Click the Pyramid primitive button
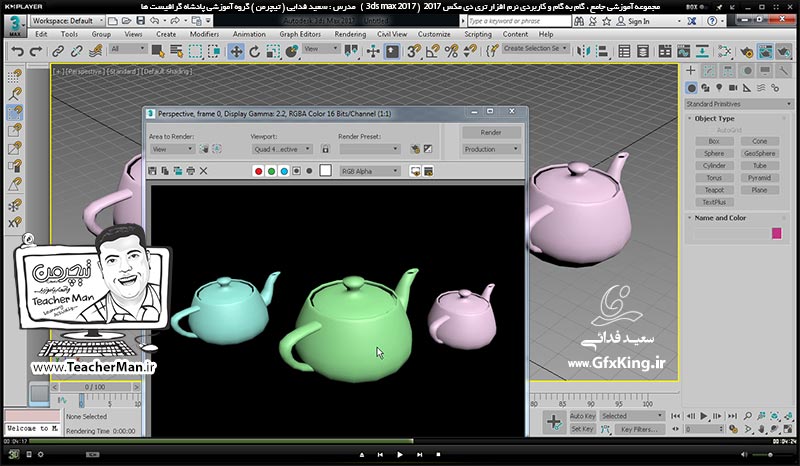 click(x=759, y=178)
